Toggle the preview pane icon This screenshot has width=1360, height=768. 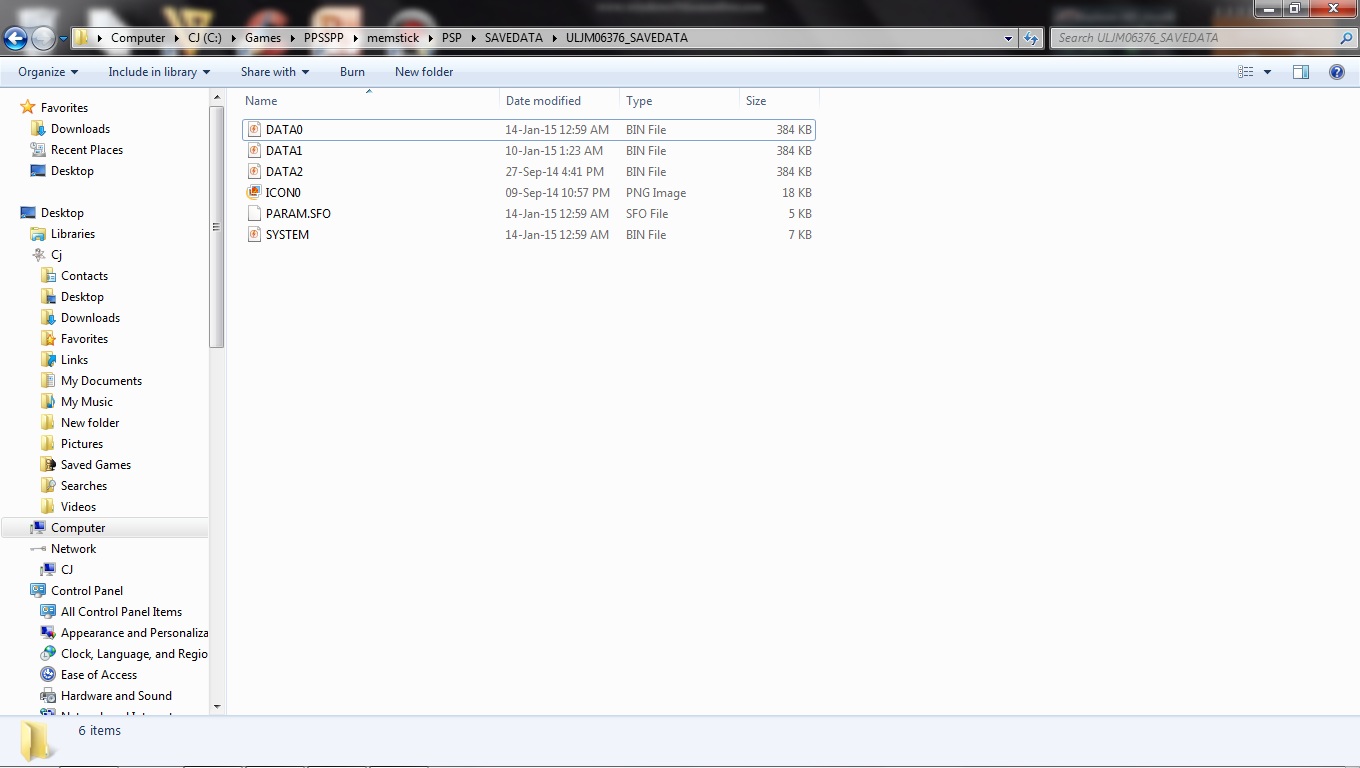pyautogui.click(x=1300, y=72)
